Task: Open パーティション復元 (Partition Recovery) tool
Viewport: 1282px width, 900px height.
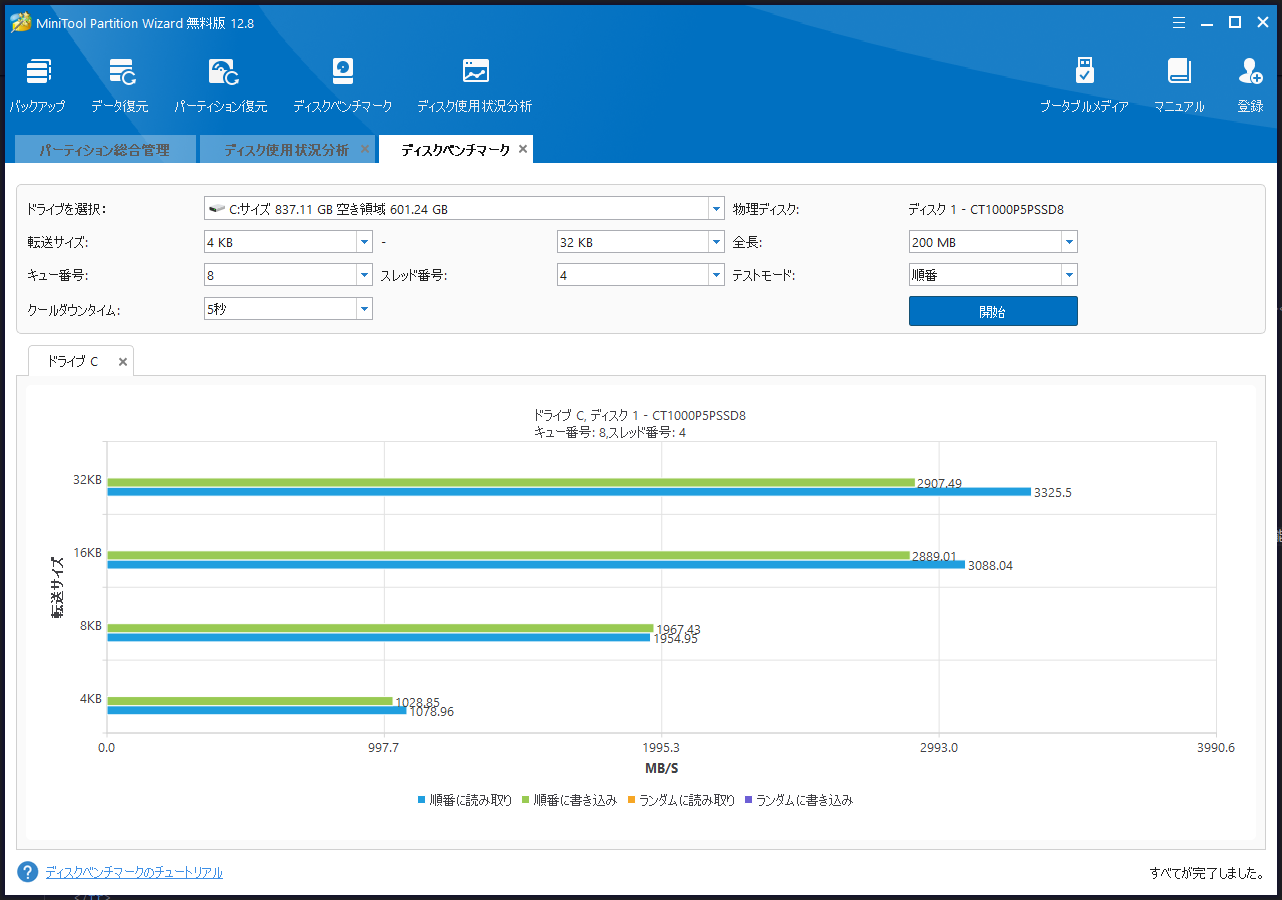Action: [221, 84]
